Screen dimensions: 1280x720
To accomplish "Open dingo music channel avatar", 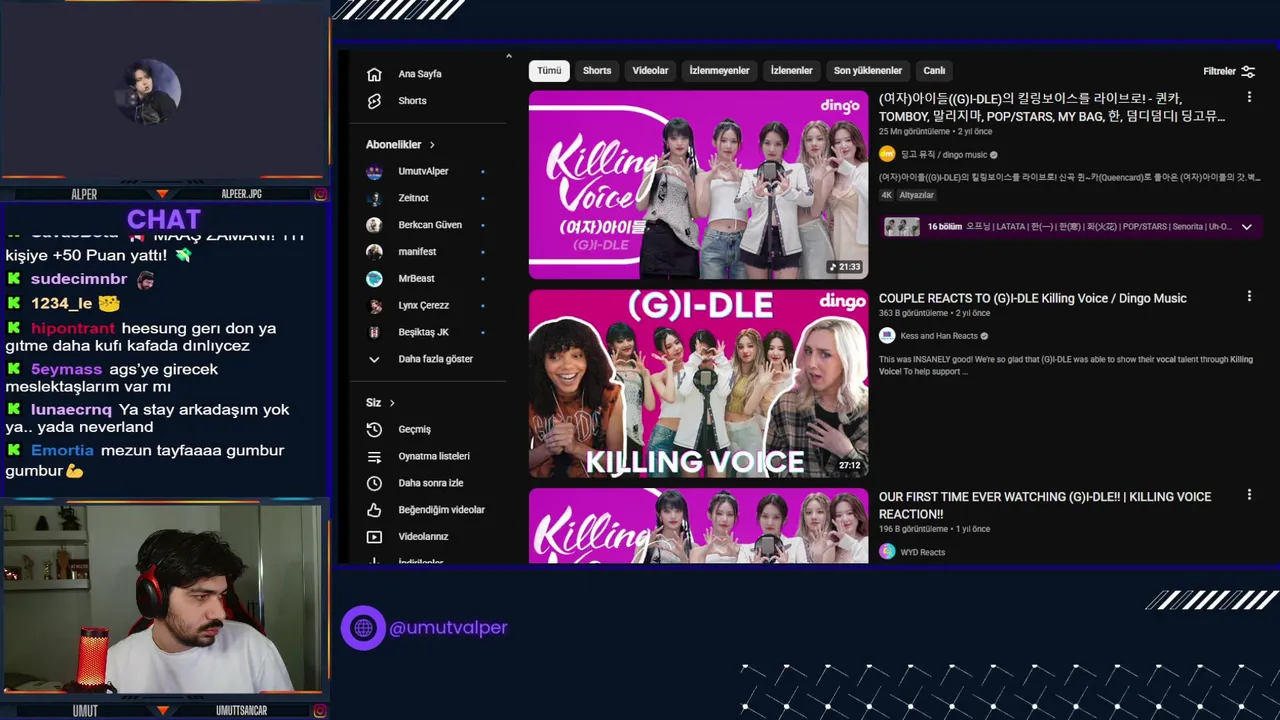I will [x=887, y=154].
